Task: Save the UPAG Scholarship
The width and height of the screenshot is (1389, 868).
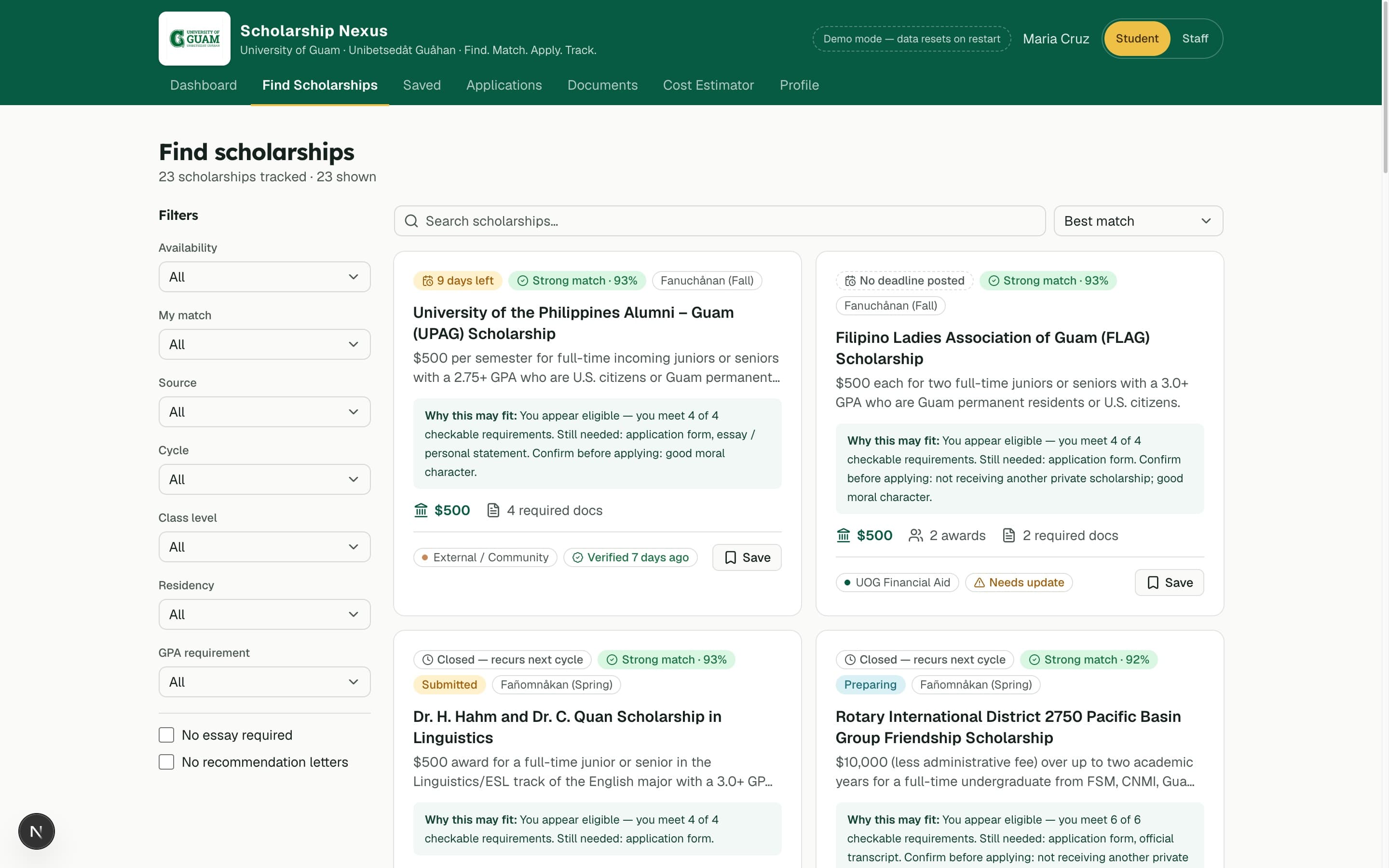Action: coord(747,557)
